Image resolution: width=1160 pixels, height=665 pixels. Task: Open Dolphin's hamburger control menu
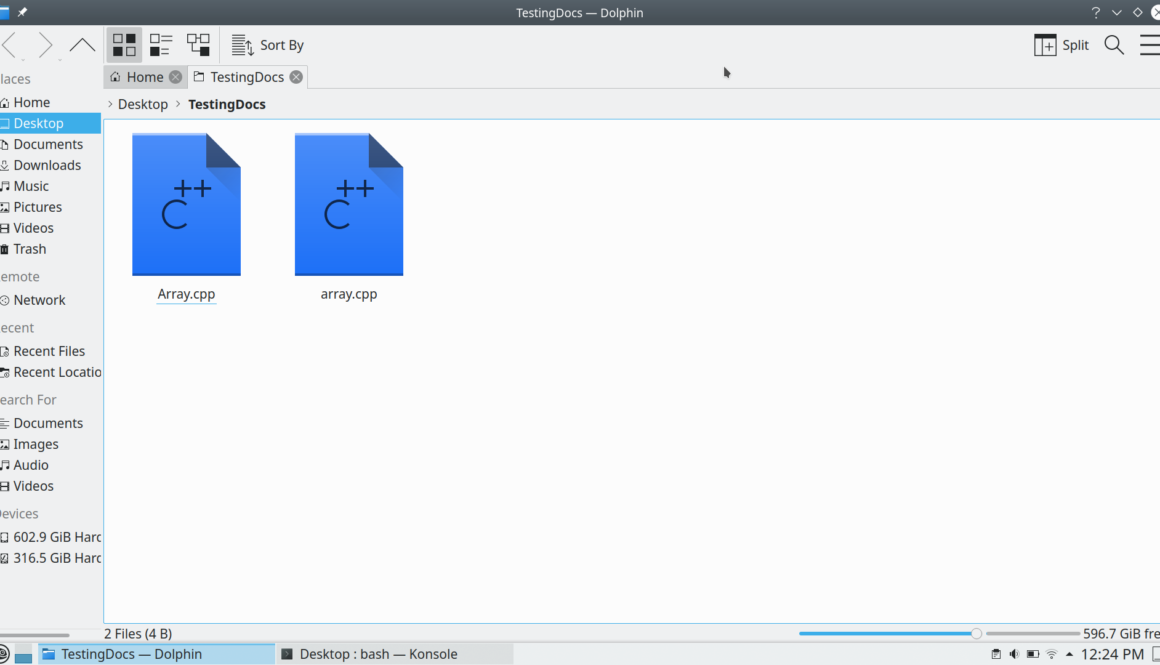[1149, 44]
